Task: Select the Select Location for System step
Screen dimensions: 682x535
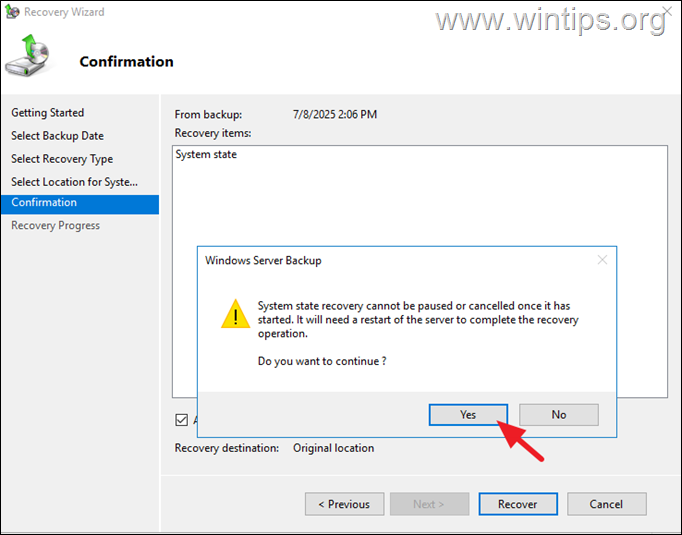Action: [x=74, y=182]
